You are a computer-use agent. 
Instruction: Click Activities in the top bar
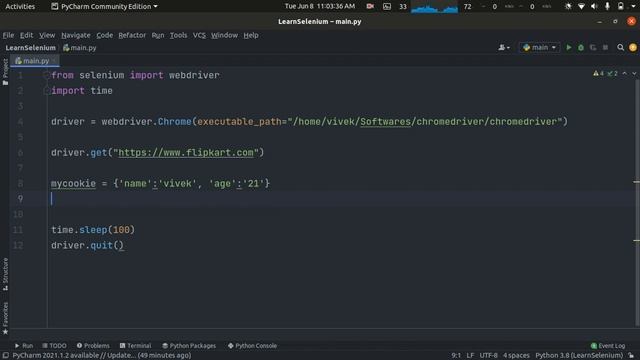(x=20, y=6)
